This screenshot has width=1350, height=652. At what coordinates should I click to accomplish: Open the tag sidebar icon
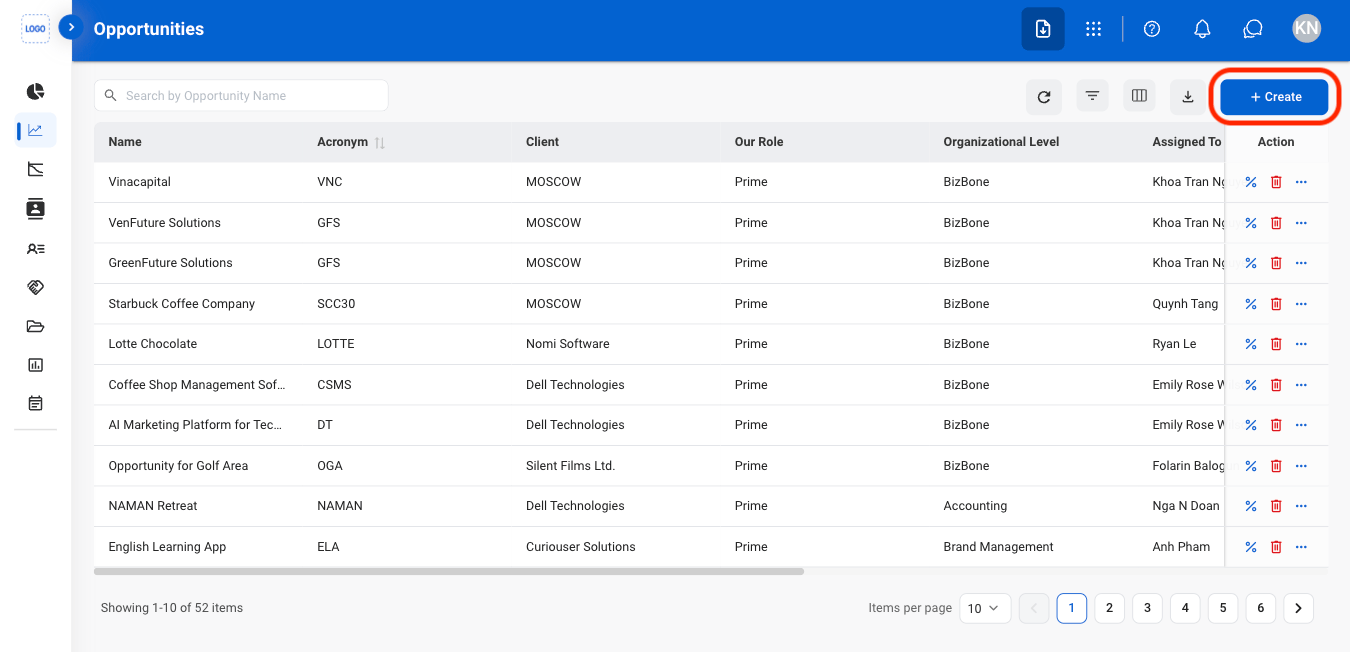[36, 287]
